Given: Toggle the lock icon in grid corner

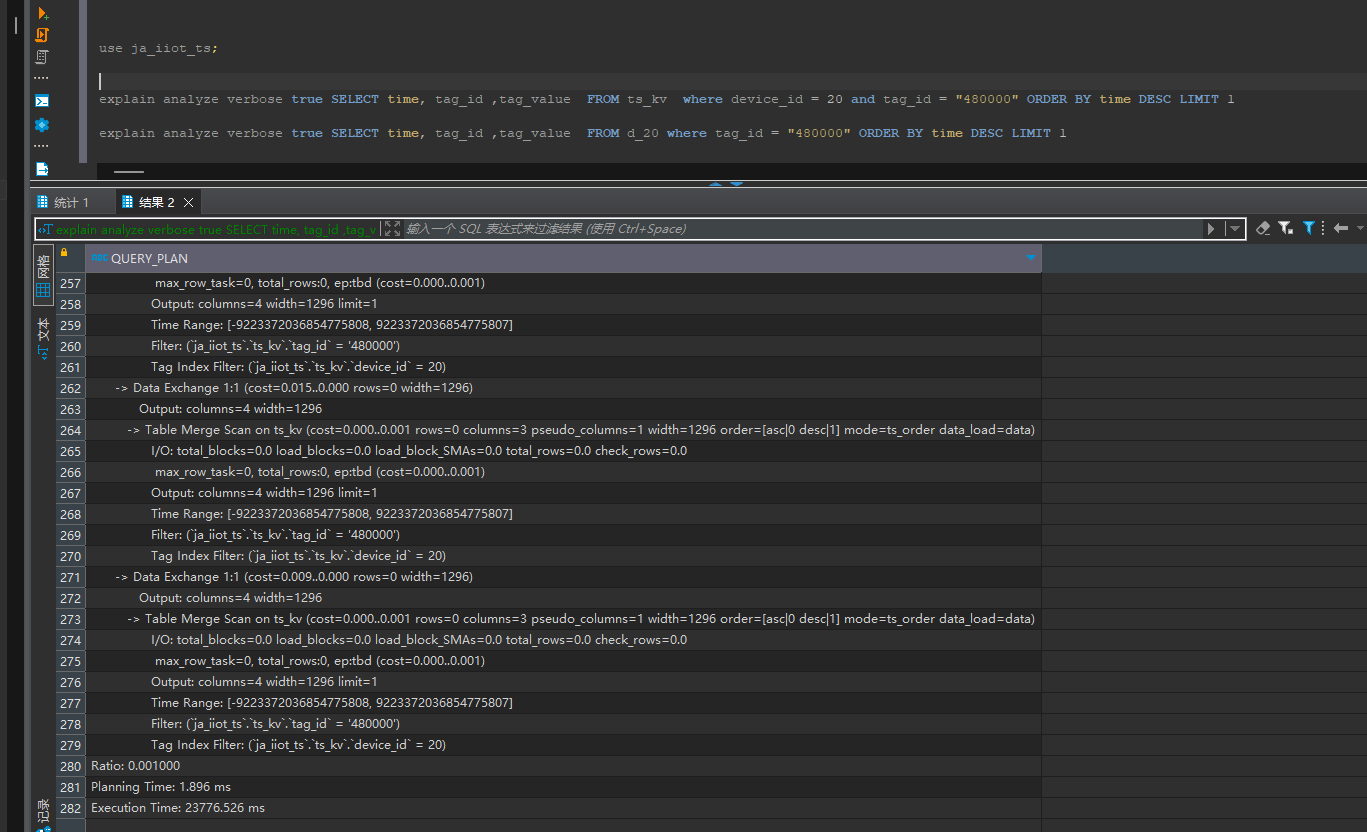Looking at the screenshot, I should 65,254.
